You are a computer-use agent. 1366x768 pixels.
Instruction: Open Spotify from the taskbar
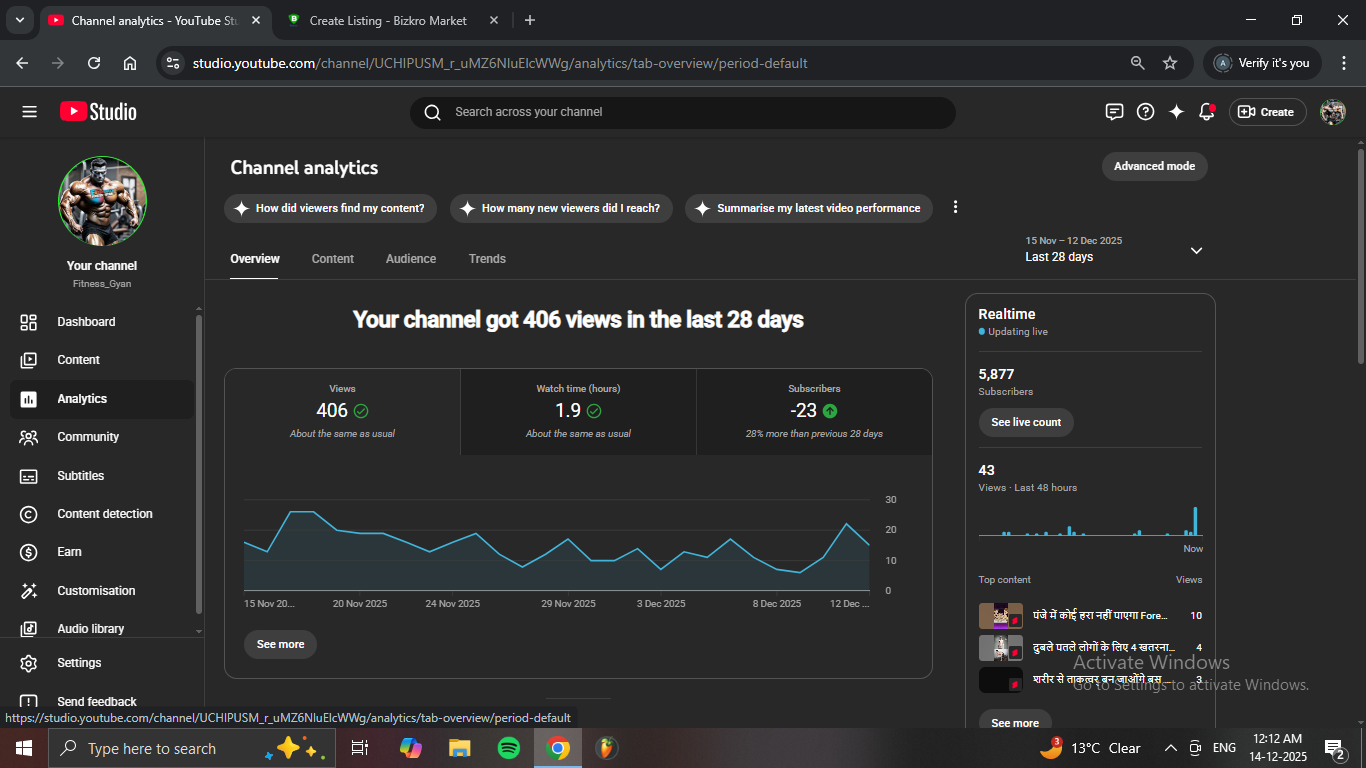[x=508, y=748]
